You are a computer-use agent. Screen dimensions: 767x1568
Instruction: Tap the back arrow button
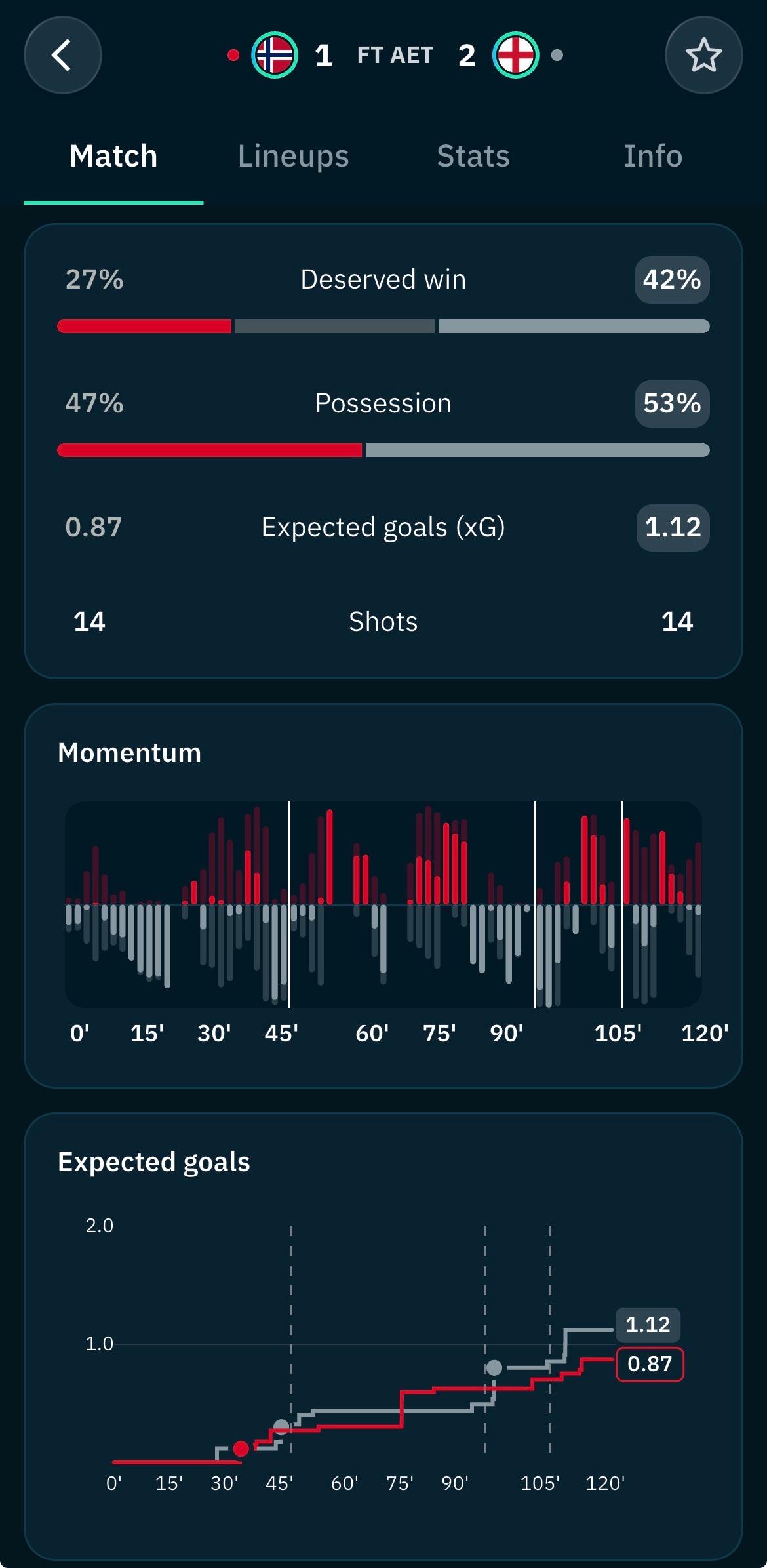click(x=63, y=55)
